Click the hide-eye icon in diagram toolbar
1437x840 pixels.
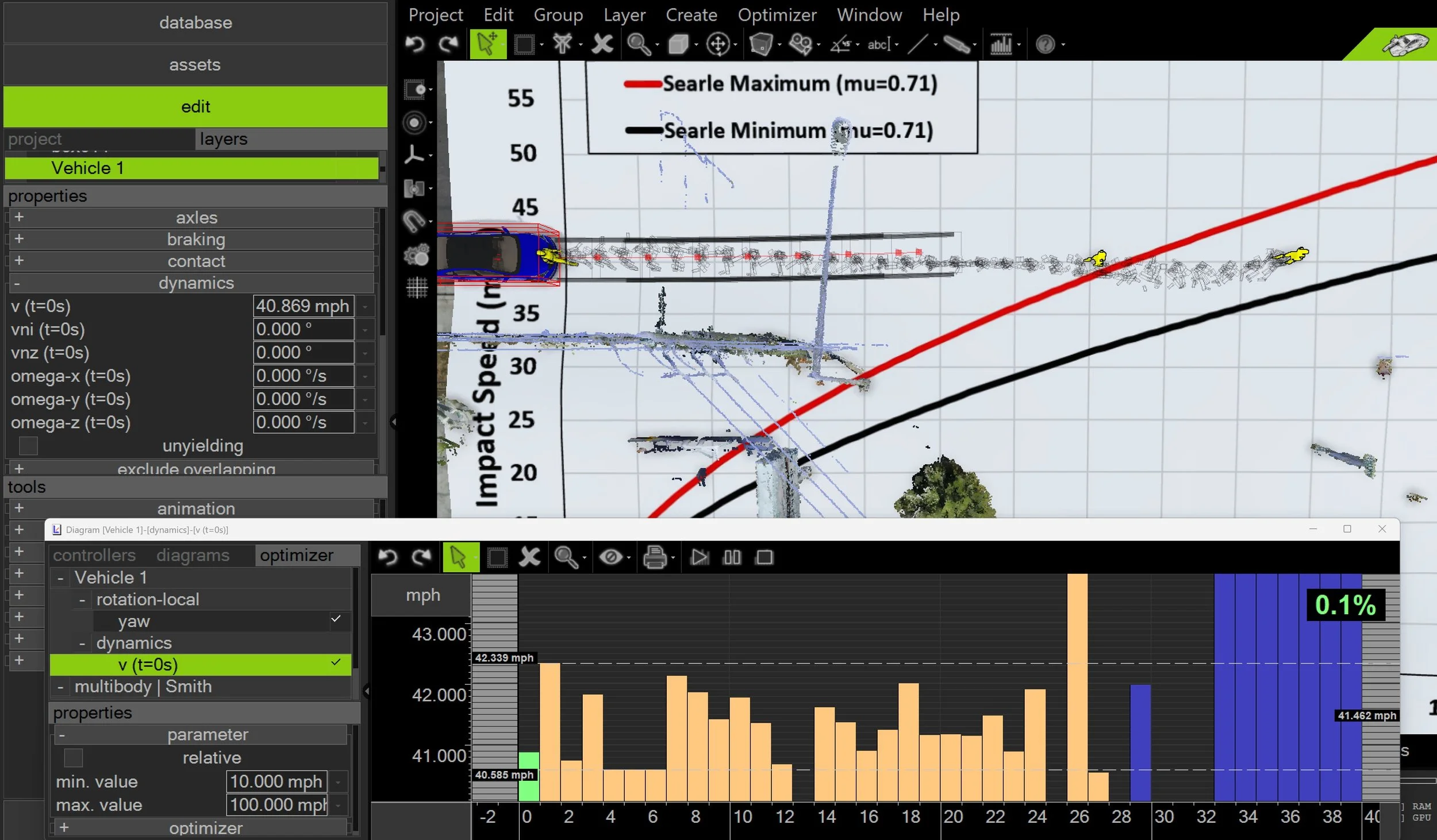coord(610,557)
